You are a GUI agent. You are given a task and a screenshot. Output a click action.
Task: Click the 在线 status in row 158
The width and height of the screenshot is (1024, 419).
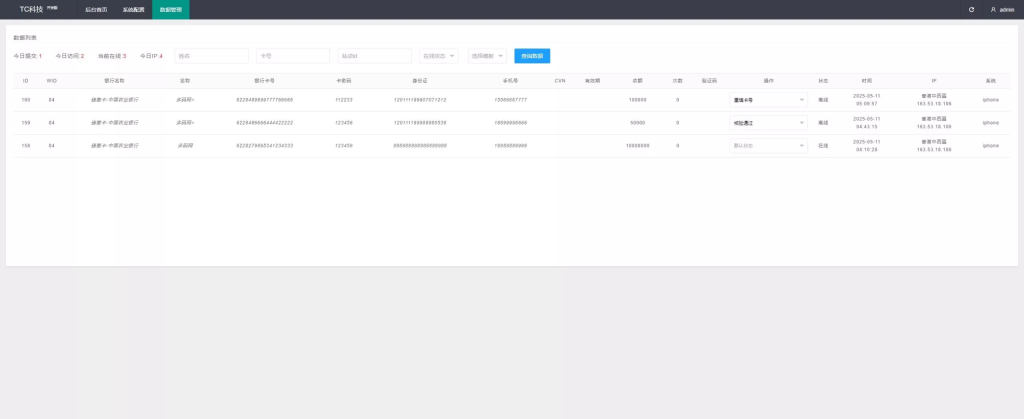pos(823,146)
